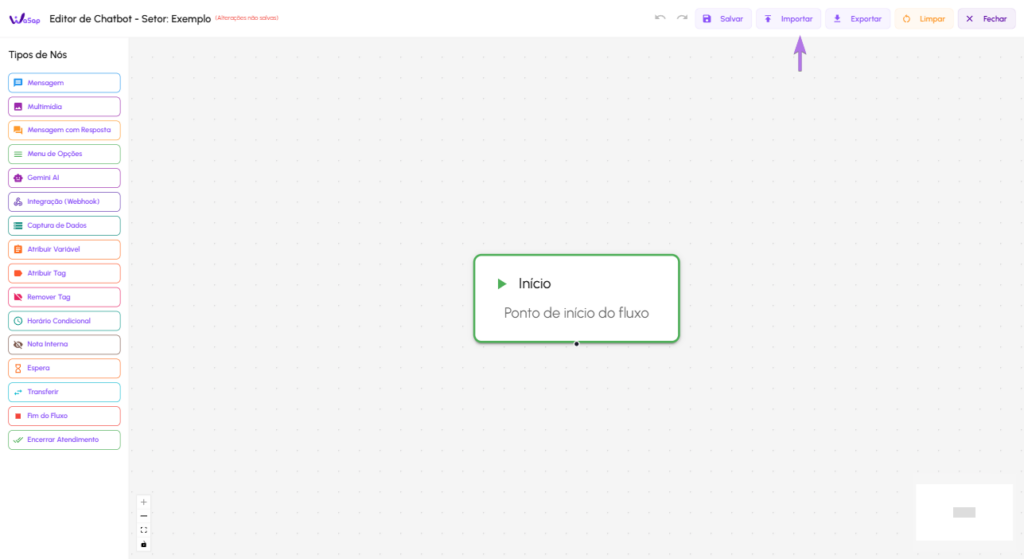Viewport: 1024px width, 559px height.
Task: Click the Início node output handle
Action: (576, 344)
